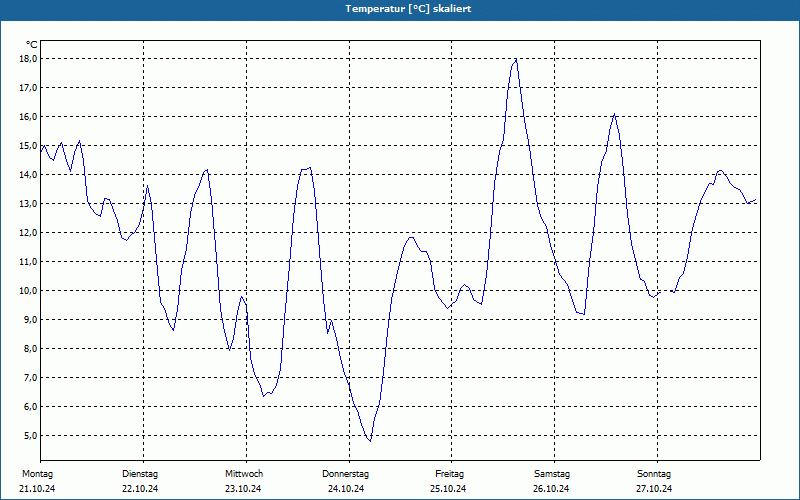Click the 14,0 axis value
The height and width of the screenshot is (500, 800).
pyautogui.click(x=28, y=174)
